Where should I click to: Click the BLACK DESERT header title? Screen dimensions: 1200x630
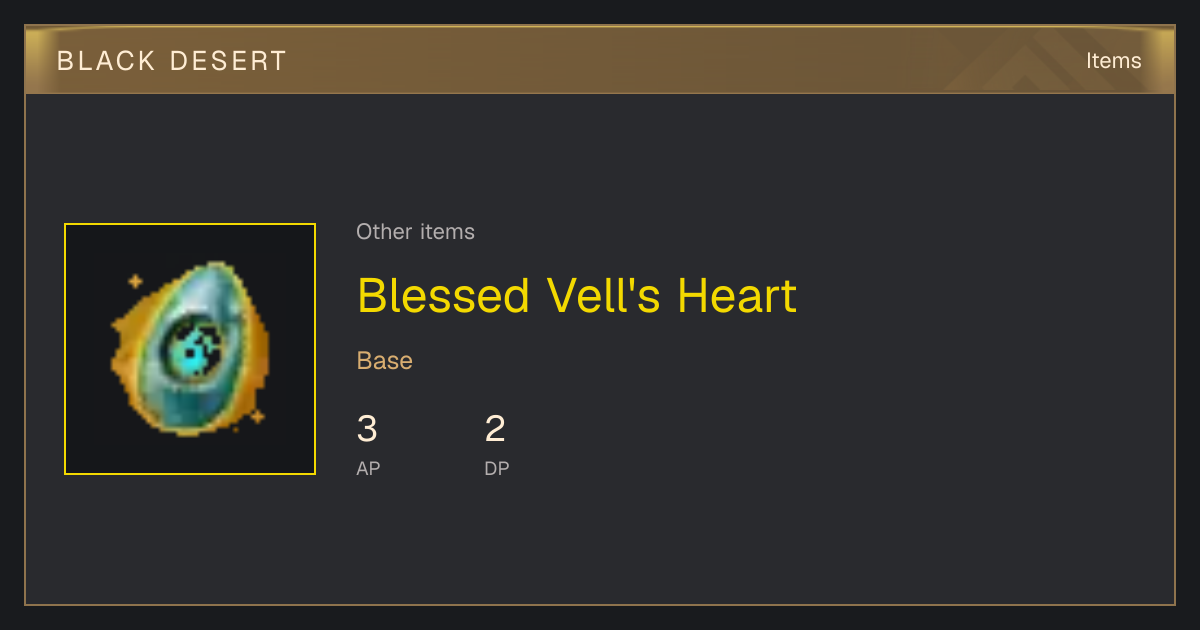tap(172, 61)
